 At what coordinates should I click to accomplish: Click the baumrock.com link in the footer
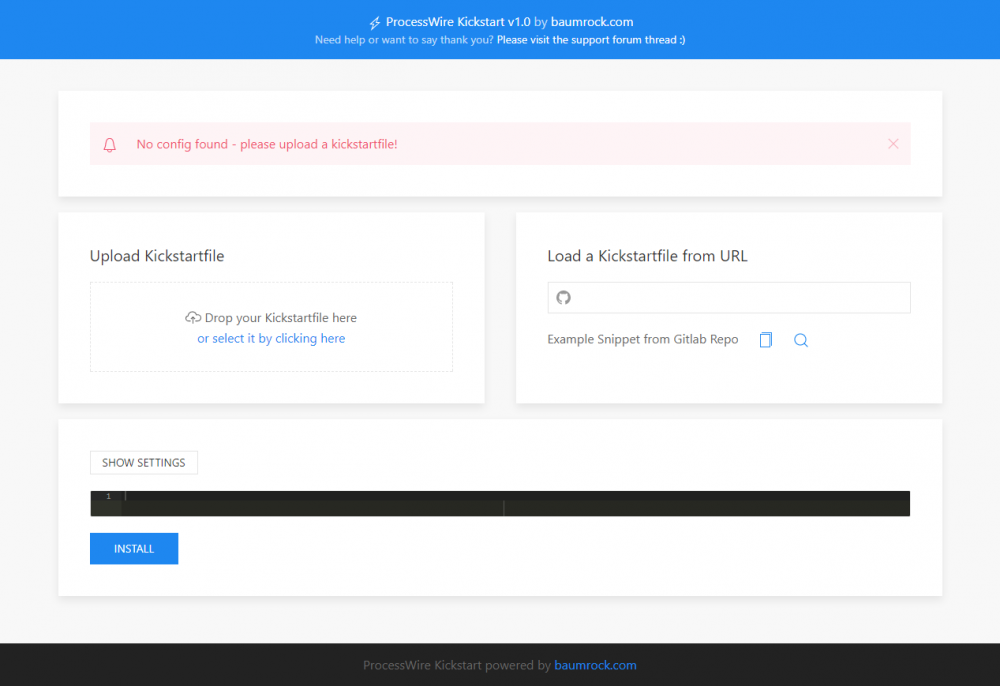click(595, 665)
